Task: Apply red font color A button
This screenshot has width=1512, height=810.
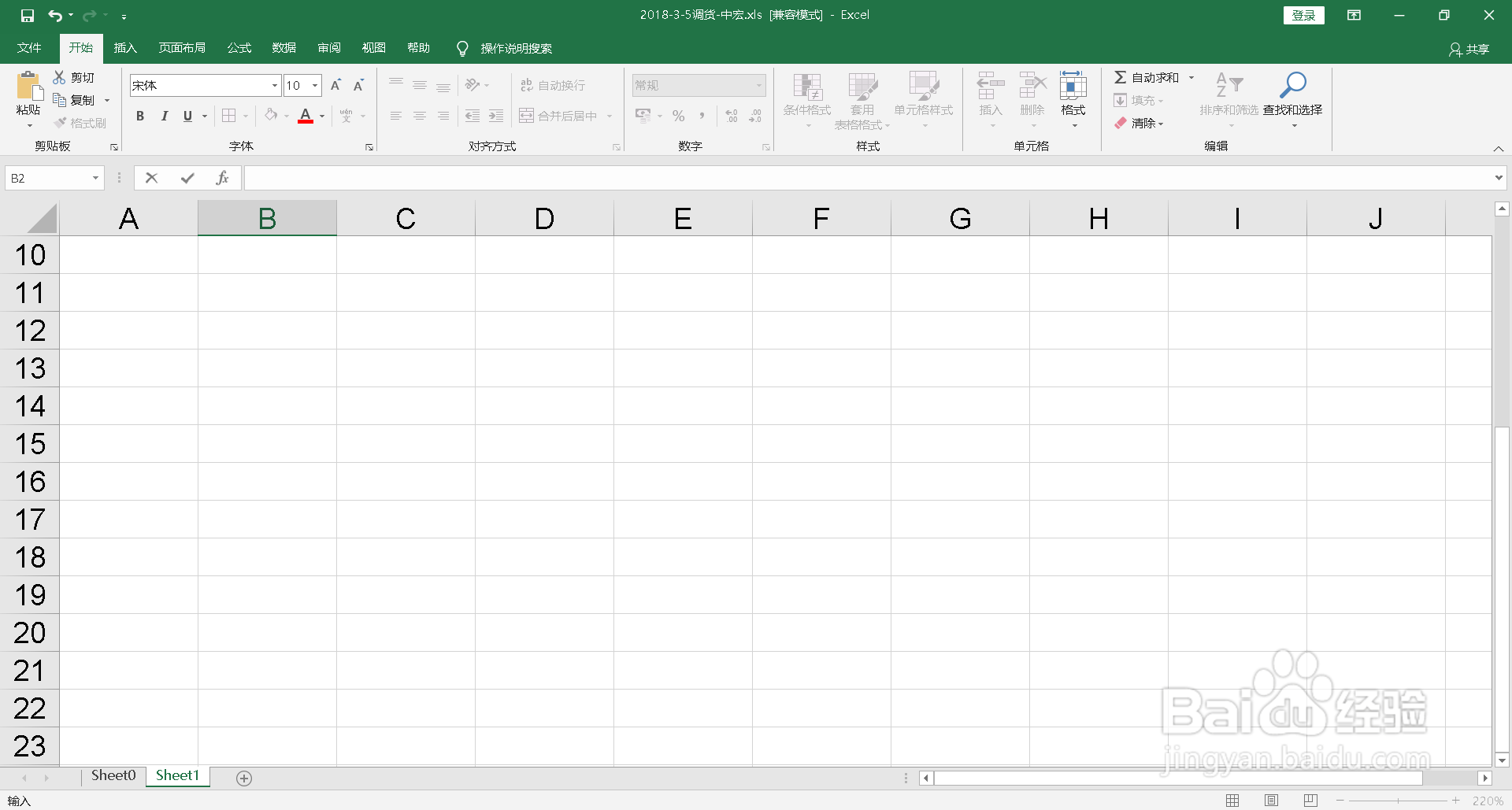Action: click(x=306, y=116)
